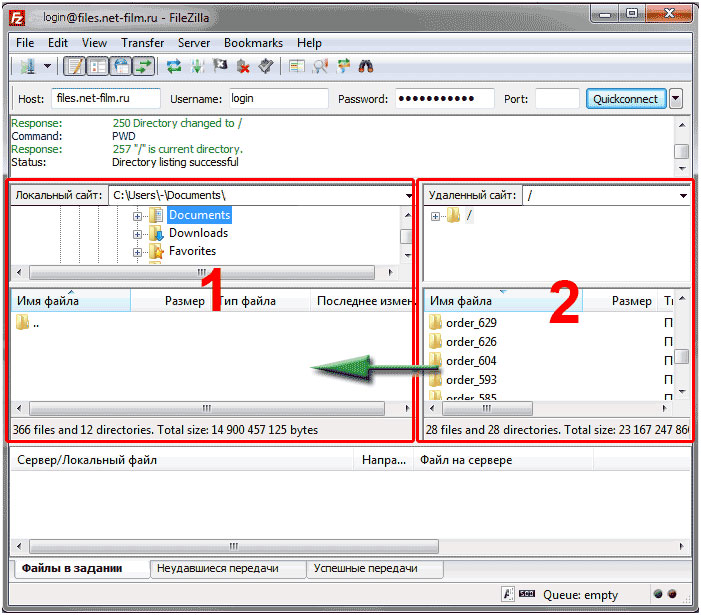Viewport: 701px width, 615px height.
Task: Expand the remote root folder node
Action: [x=435, y=216]
